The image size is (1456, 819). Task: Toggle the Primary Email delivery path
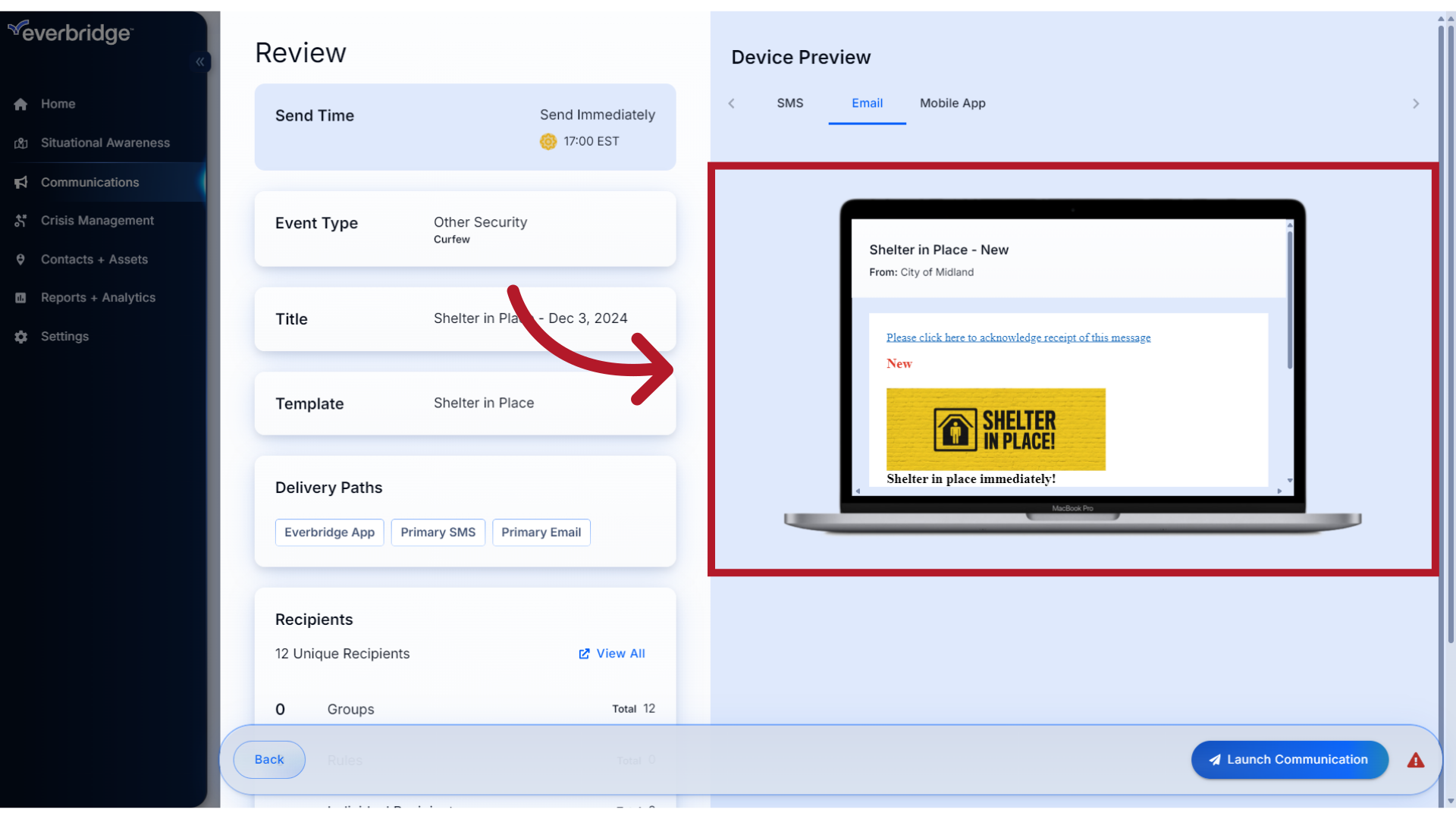tap(541, 532)
